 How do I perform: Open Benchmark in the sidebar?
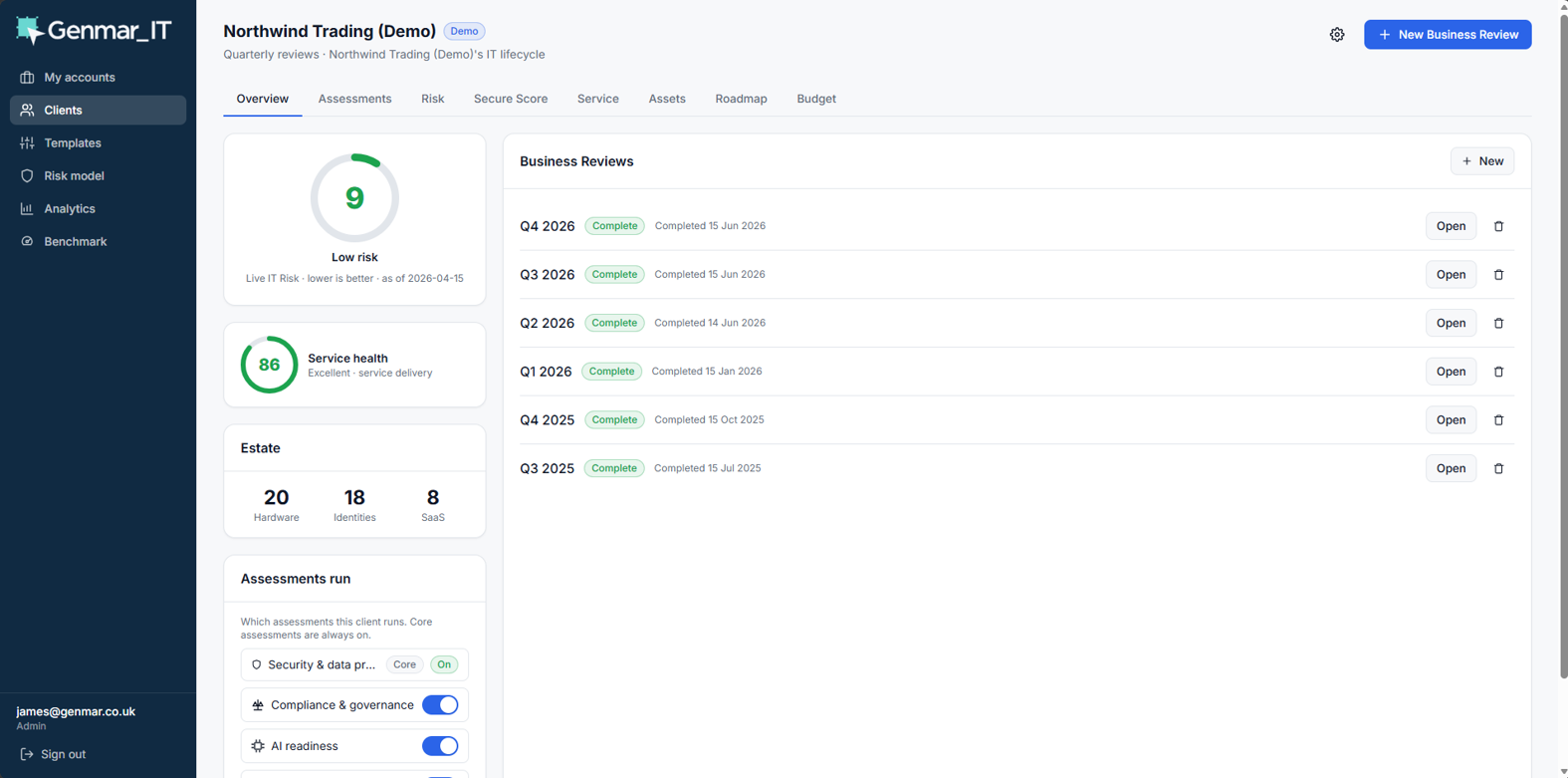coord(98,241)
